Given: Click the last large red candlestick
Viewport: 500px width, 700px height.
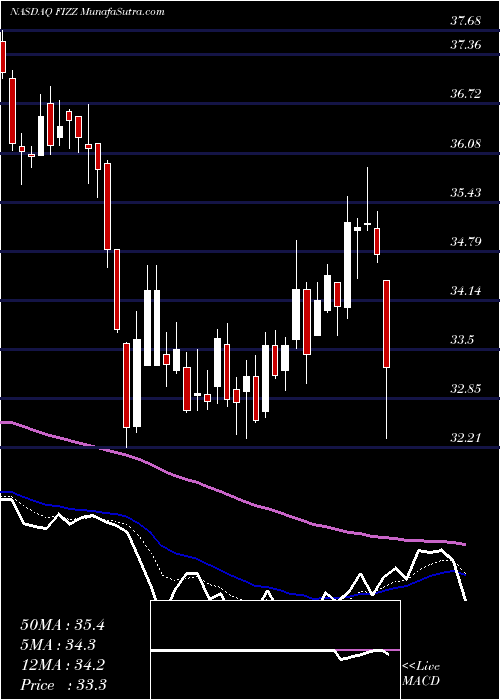Looking at the screenshot, I should tap(387, 324).
